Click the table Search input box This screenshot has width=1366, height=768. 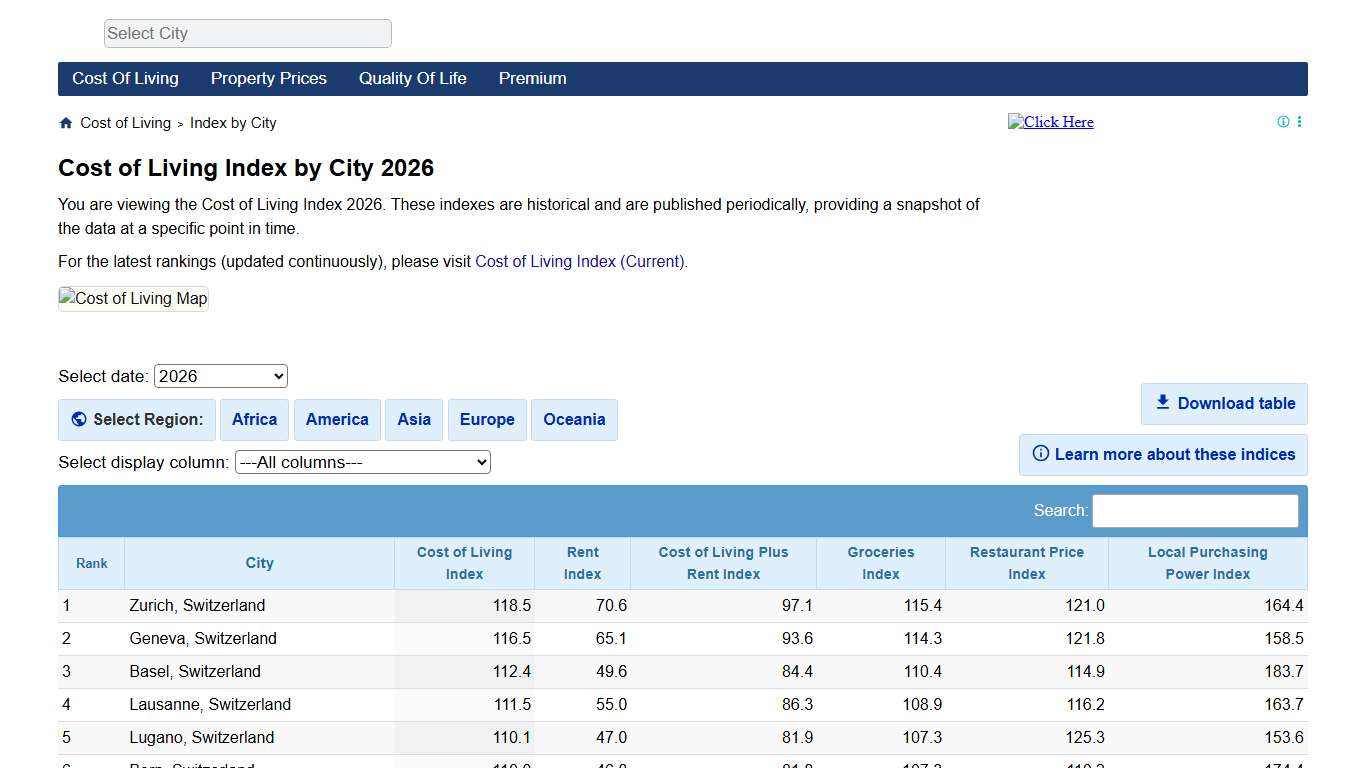(1194, 510)
